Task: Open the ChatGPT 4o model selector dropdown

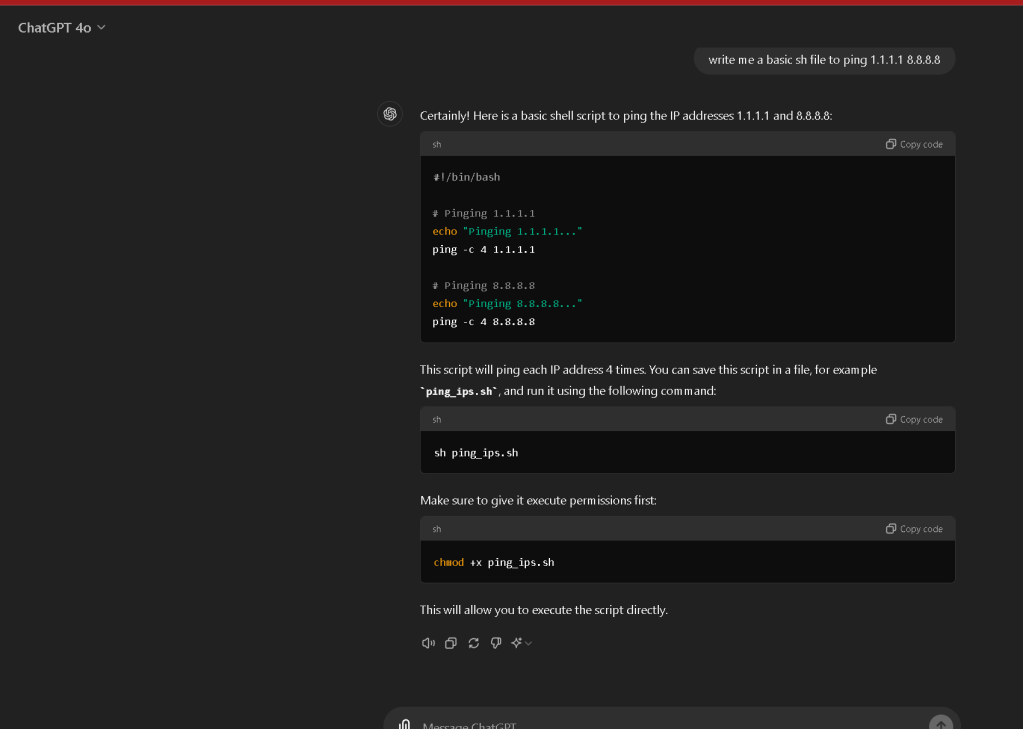Action: (61, 27)
